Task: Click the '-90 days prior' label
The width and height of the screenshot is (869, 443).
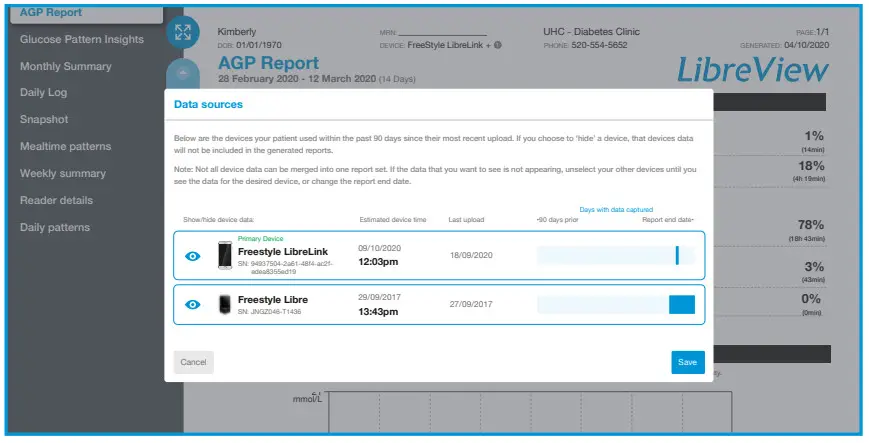Action: (x=558, y=220)
